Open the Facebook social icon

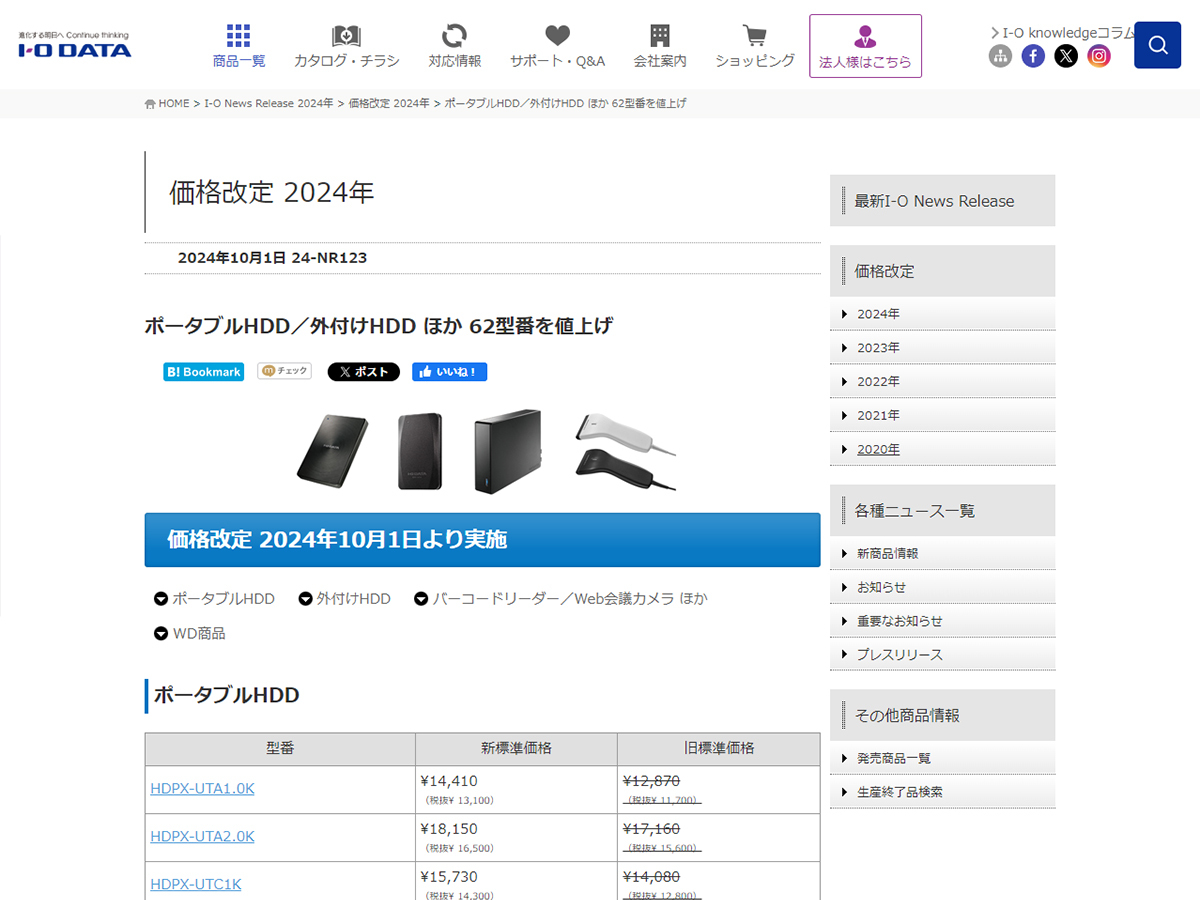[1033, 56]
